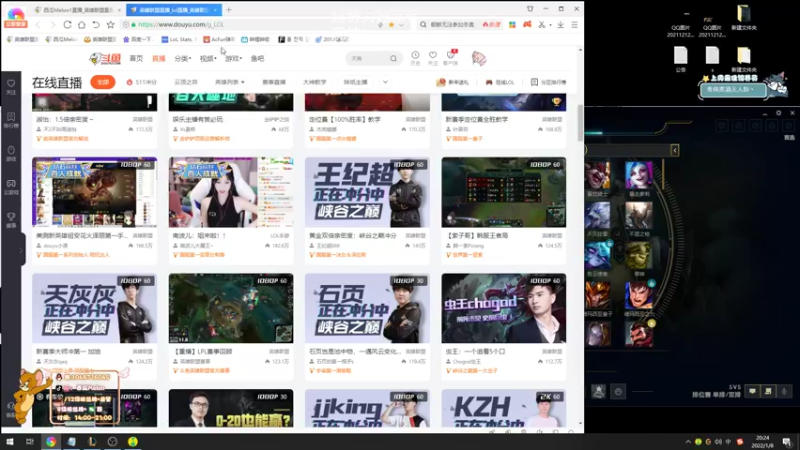The height and width of the screenshot is (450, 800).
Task: Go to the browser home page icon
Action: point(82,24)
